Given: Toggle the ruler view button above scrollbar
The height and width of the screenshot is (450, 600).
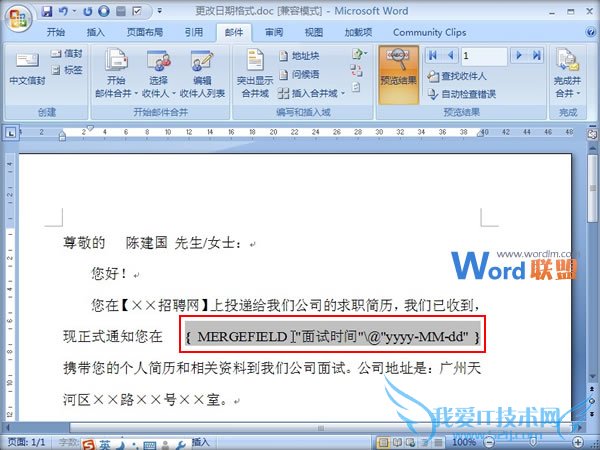Looking at the screenshot, I should [x=592, y=134].
